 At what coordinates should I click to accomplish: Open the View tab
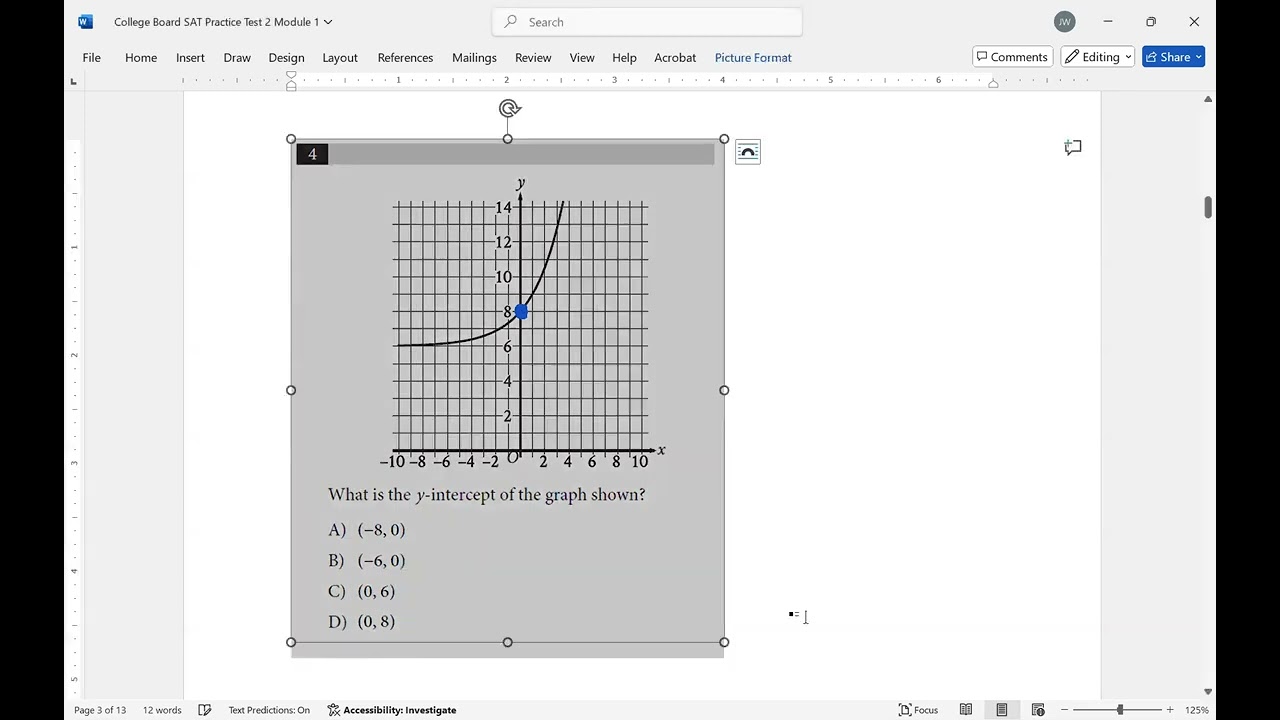pos(582,57)
